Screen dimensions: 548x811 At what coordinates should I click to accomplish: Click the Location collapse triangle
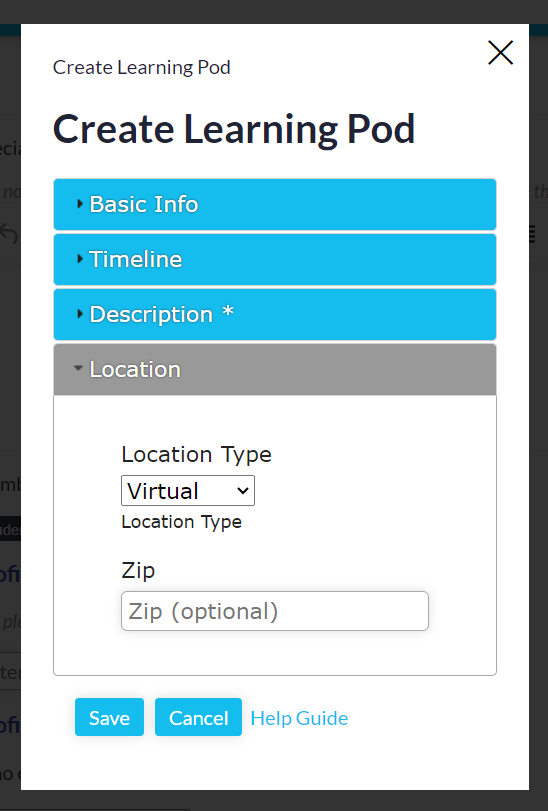pyautogui.click(x=78, y=368)
